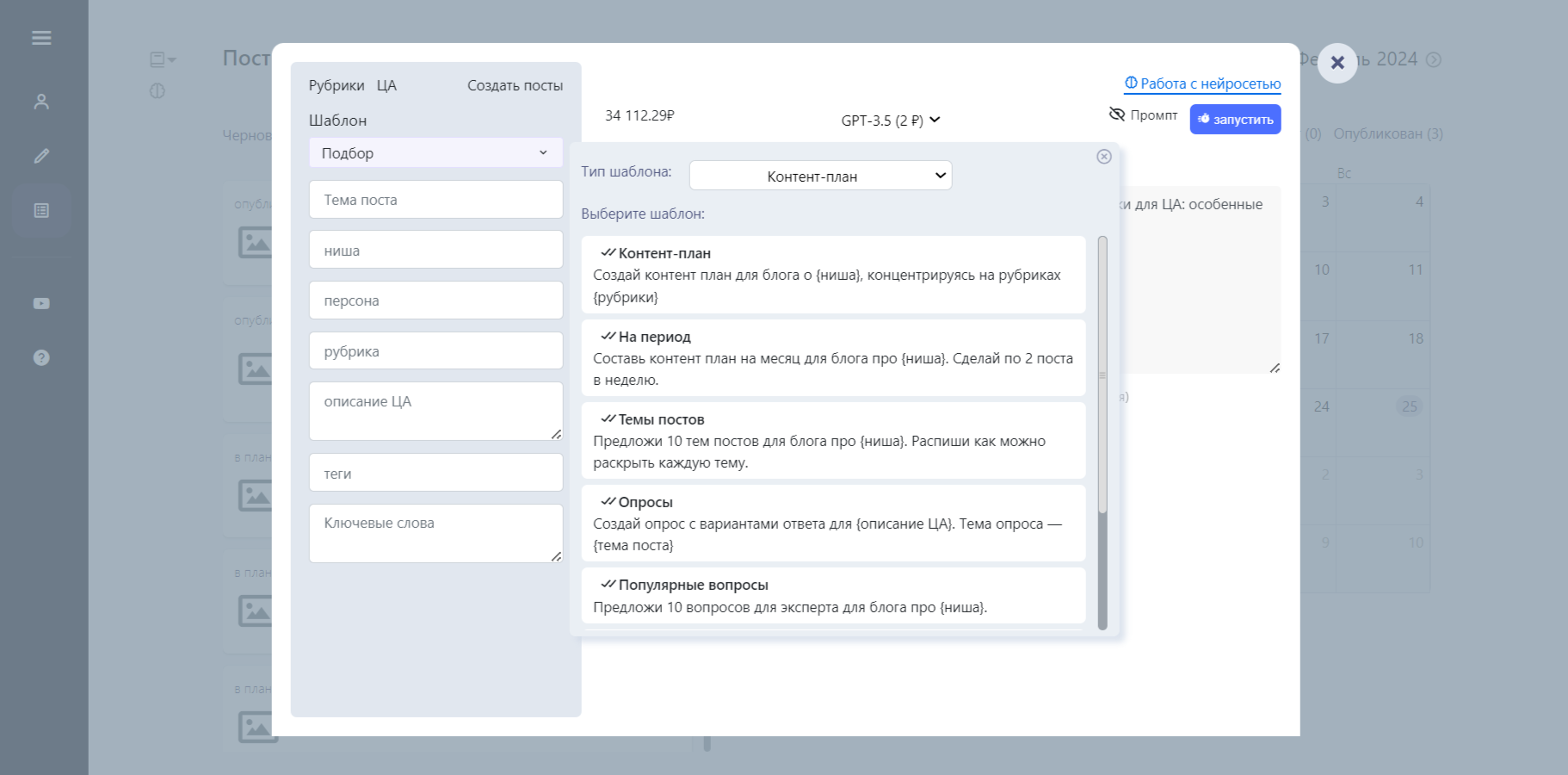Click into the рубрика input field

point(435,351)
